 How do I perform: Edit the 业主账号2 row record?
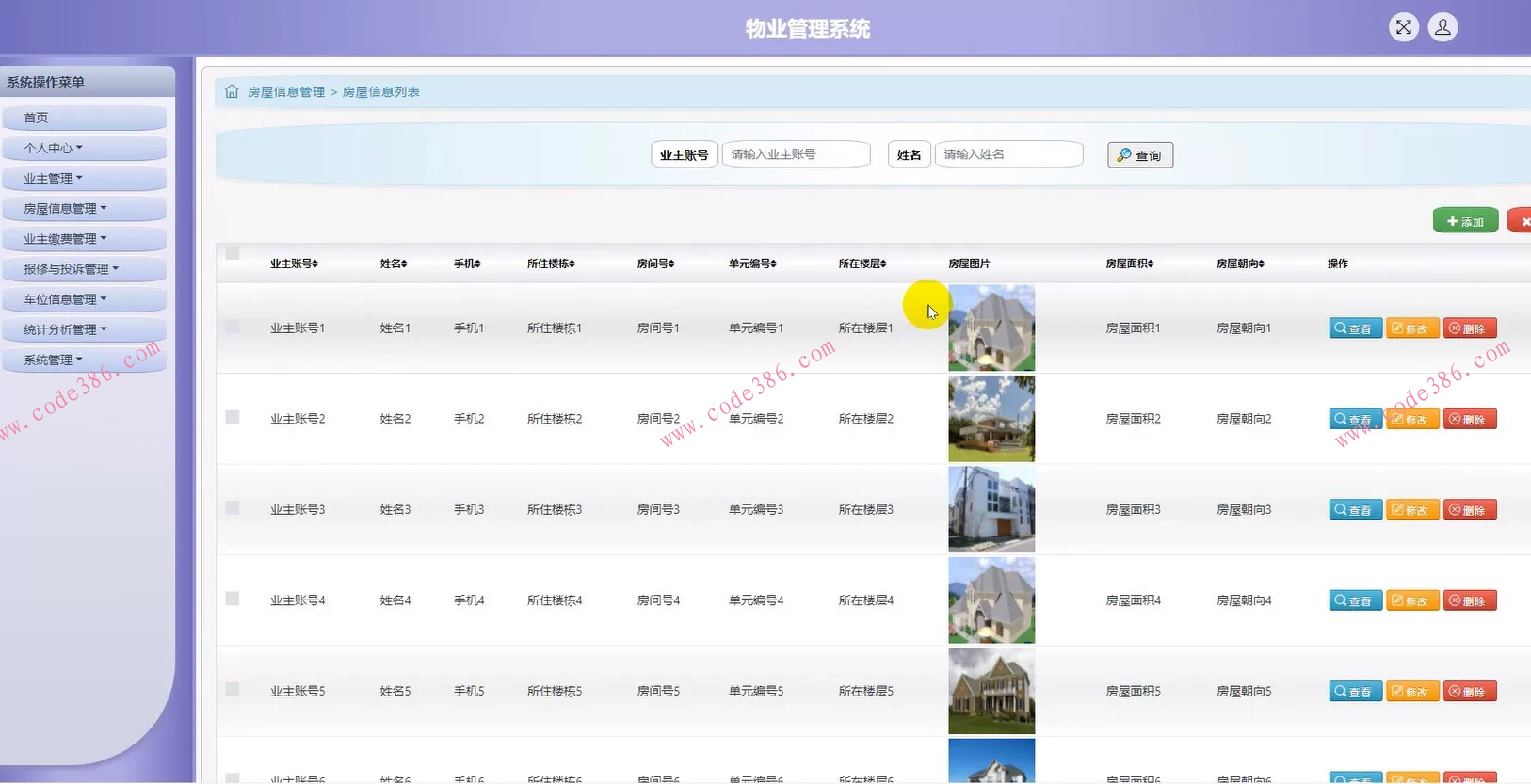(x=1411, y=419)
